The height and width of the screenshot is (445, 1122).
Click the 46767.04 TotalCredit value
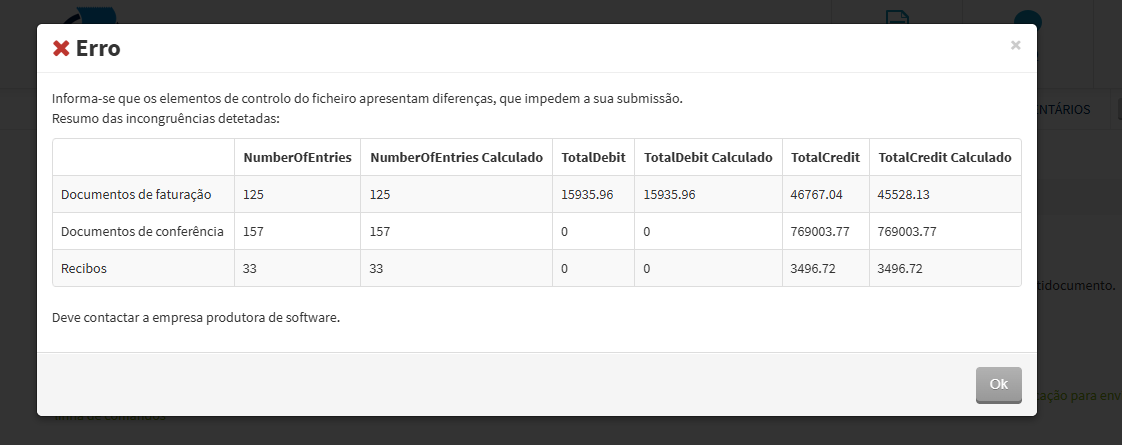click(816, 194)
